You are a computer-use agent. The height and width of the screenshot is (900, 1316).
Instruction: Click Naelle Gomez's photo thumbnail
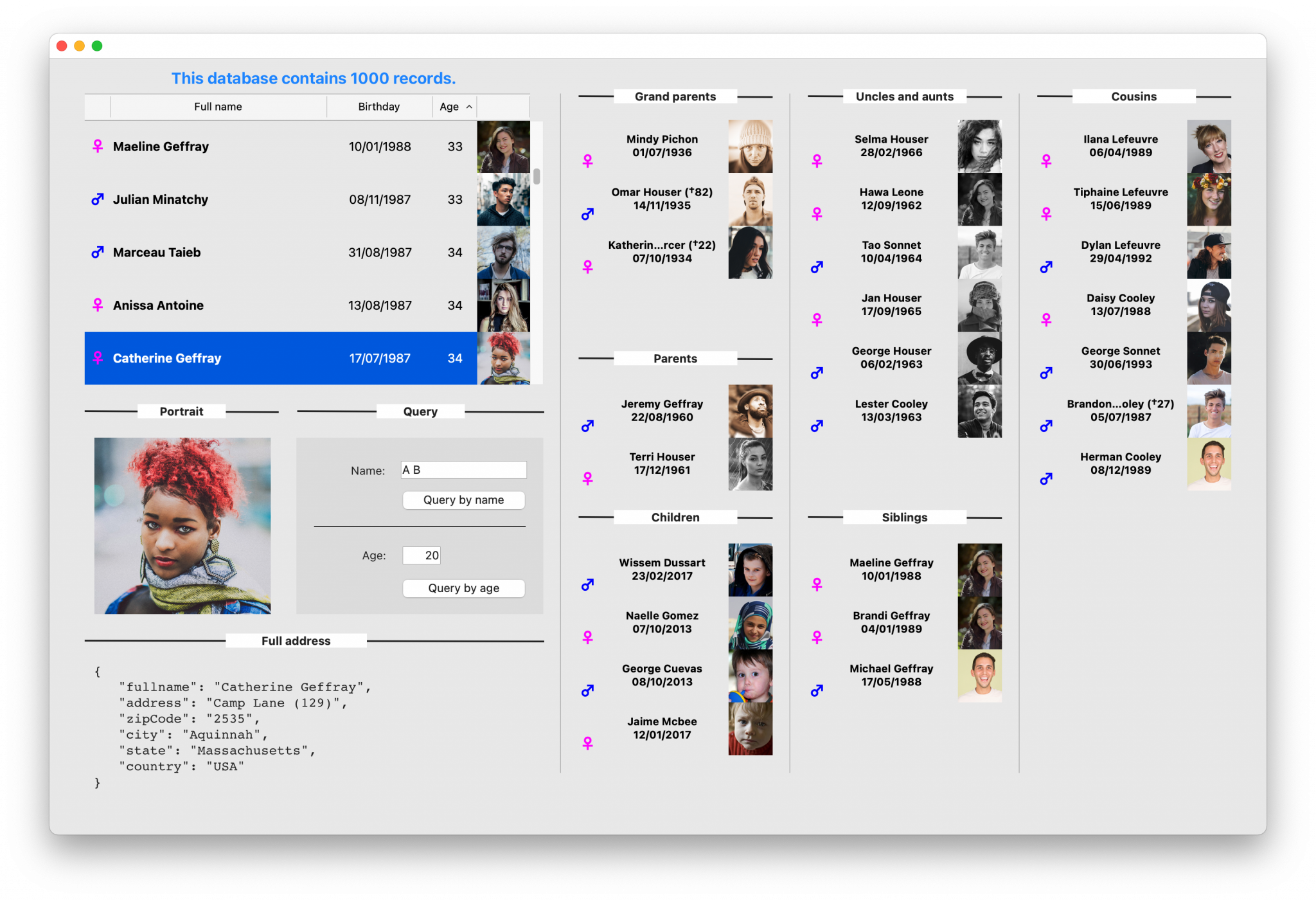[x=751, y=623]
